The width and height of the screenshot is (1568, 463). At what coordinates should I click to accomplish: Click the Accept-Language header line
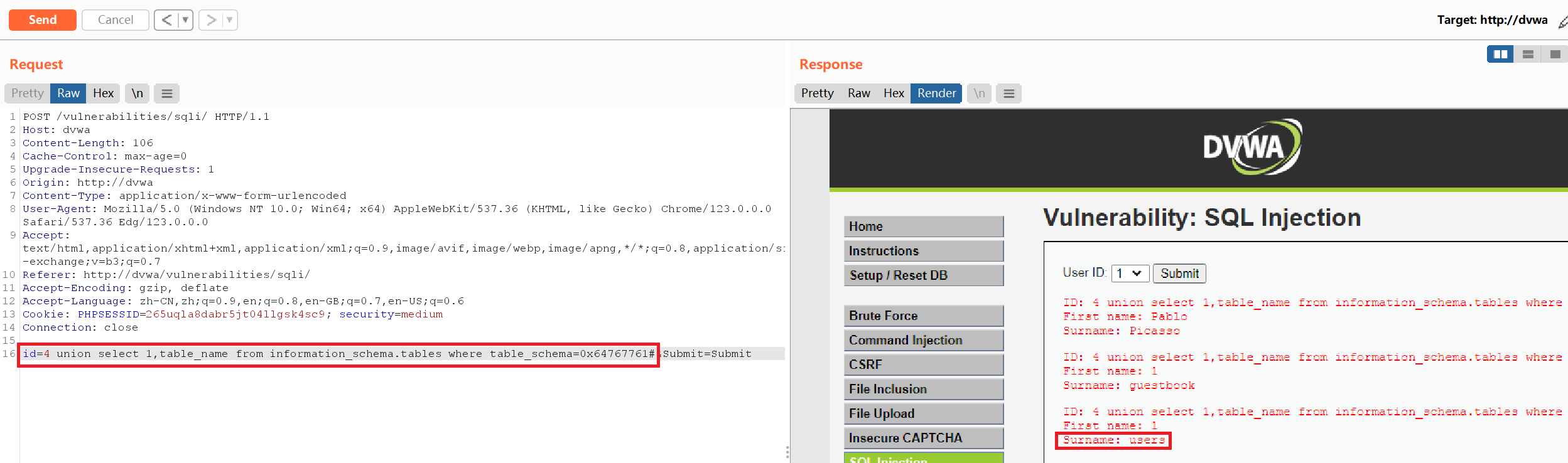coord(244,301)
